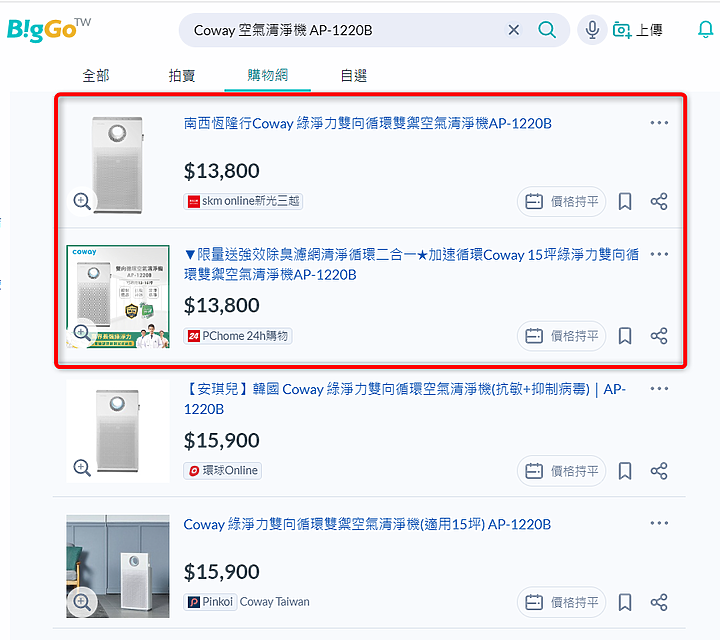Click skm online product thumbnail

tap(118, 164)
